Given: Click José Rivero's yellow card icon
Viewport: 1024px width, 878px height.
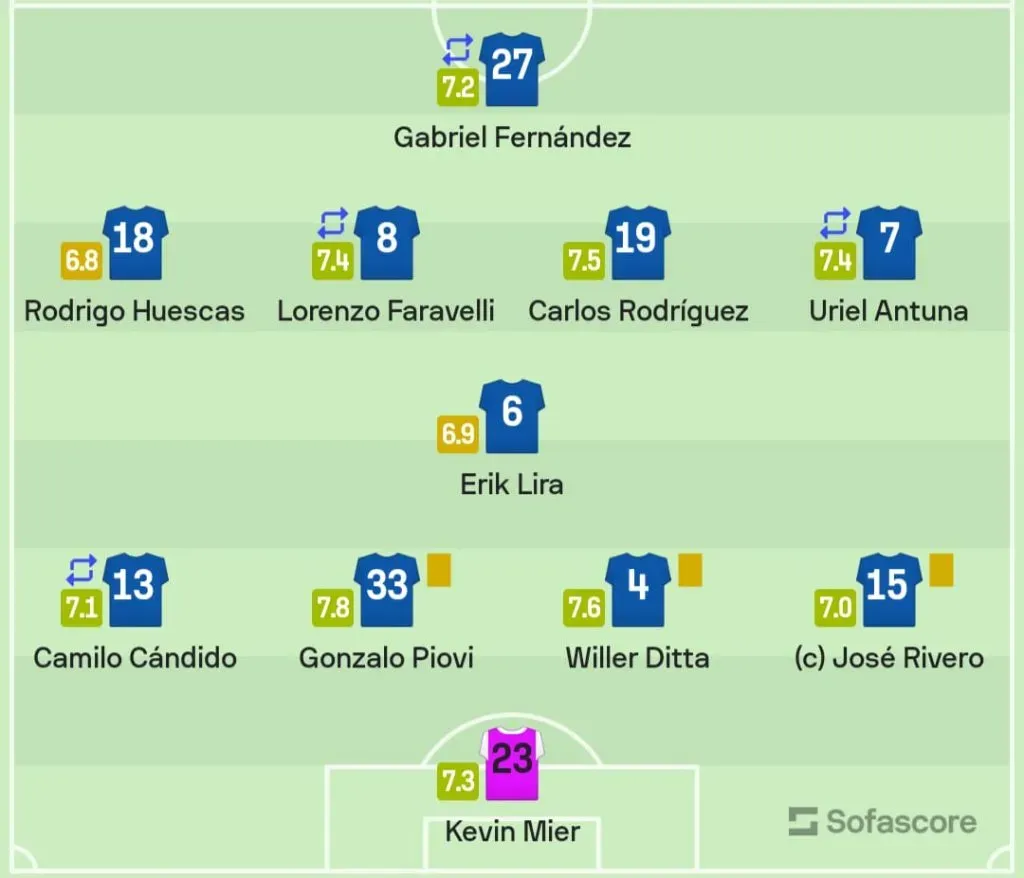Looking at the screenshot, I should tap(942, 570).
